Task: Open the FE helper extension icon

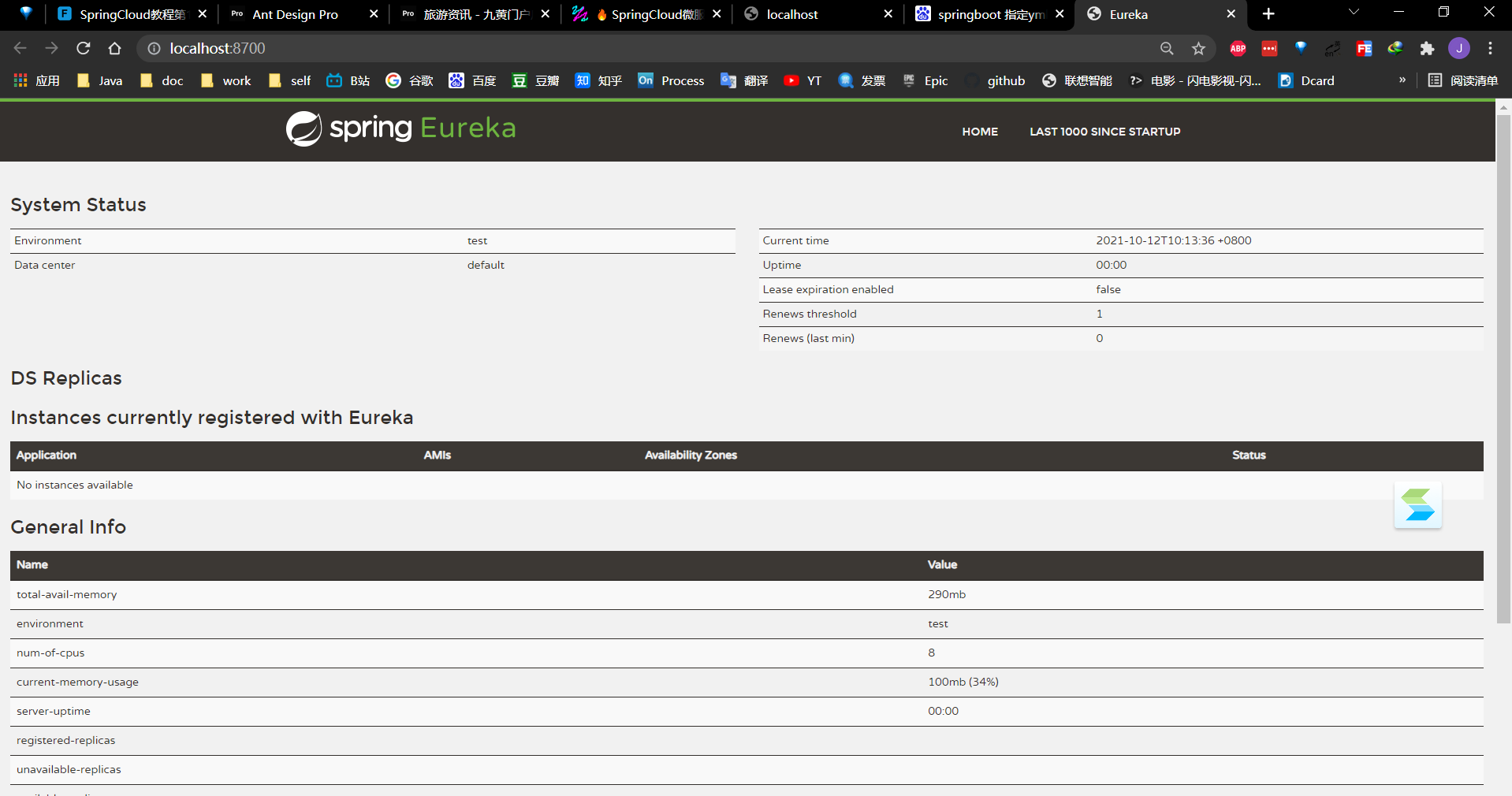Action: coord(1364,48)
